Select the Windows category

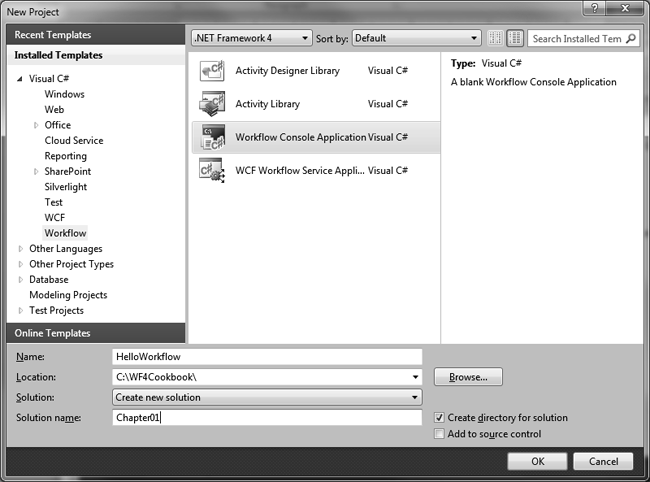click(64, 94)
